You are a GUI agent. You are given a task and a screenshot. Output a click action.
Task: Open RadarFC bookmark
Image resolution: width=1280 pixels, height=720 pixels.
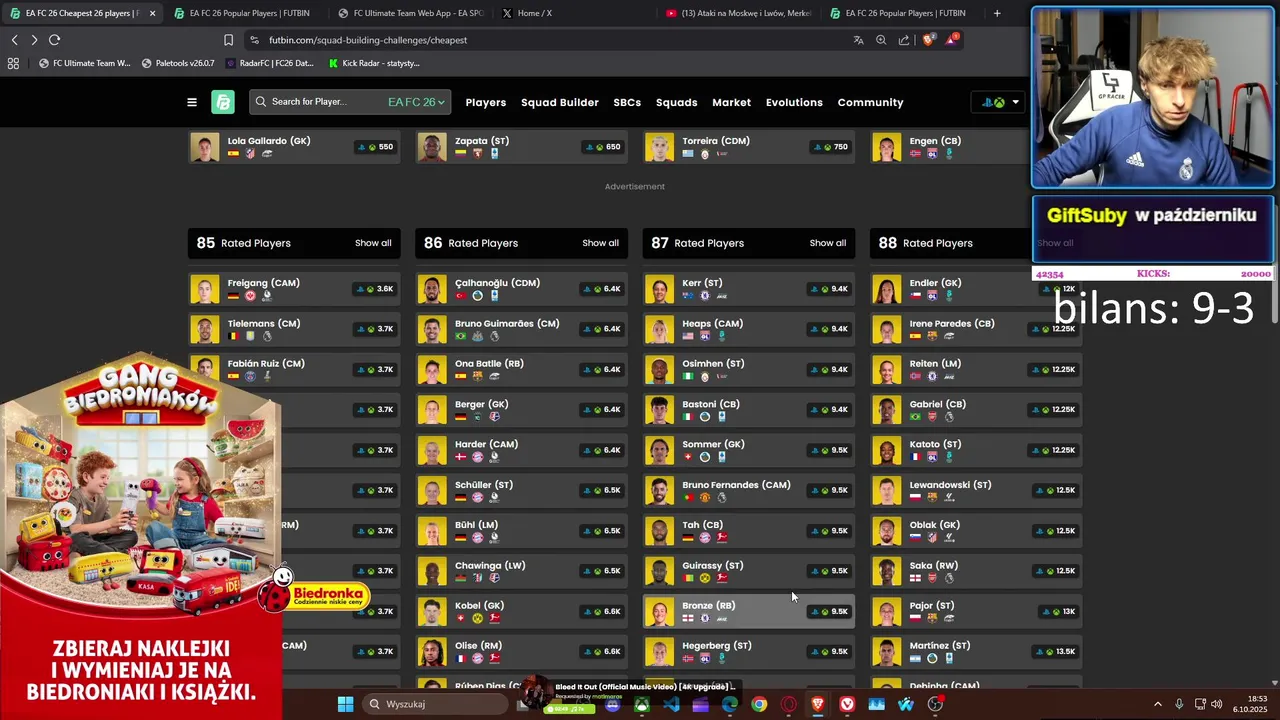point(270,63)
